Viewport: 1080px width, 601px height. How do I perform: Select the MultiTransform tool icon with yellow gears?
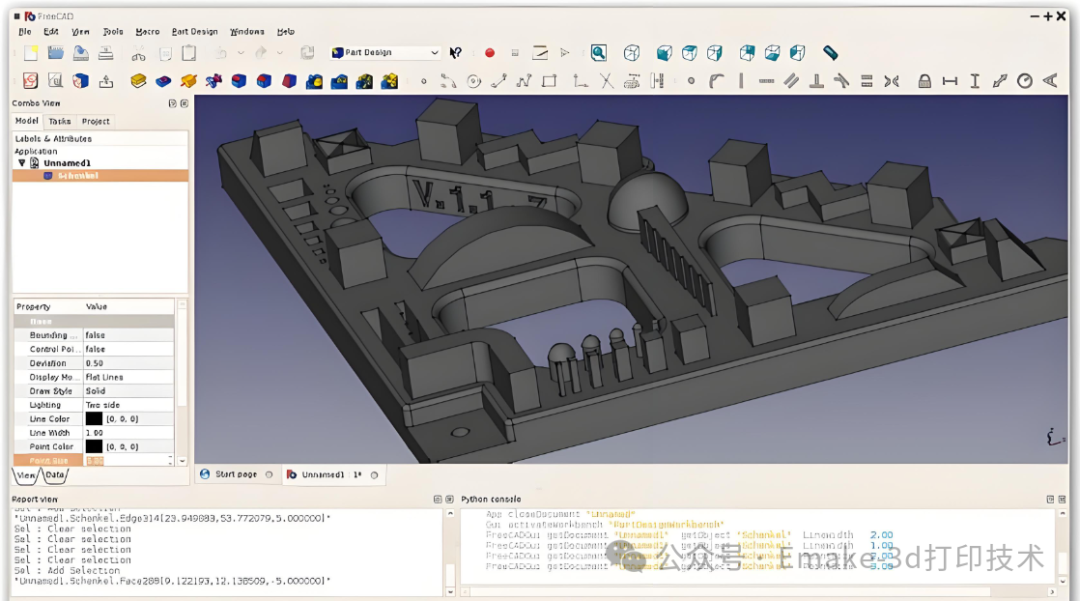pyautogui.click(x=389, y=81)
